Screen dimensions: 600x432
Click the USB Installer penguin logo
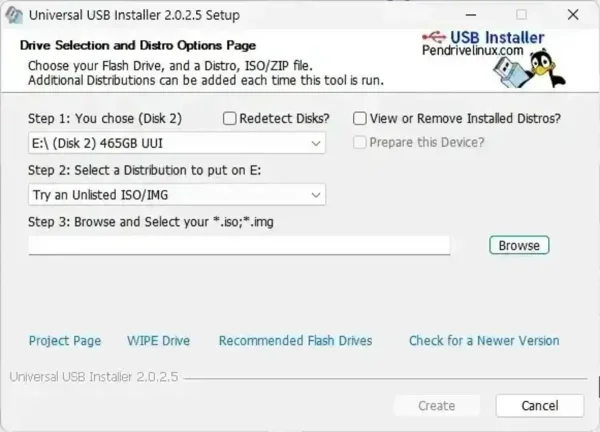529,68
